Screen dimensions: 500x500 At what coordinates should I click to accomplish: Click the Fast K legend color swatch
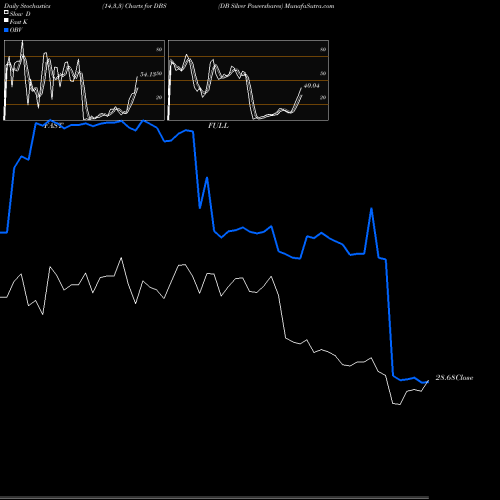click(x=6, y=20)
